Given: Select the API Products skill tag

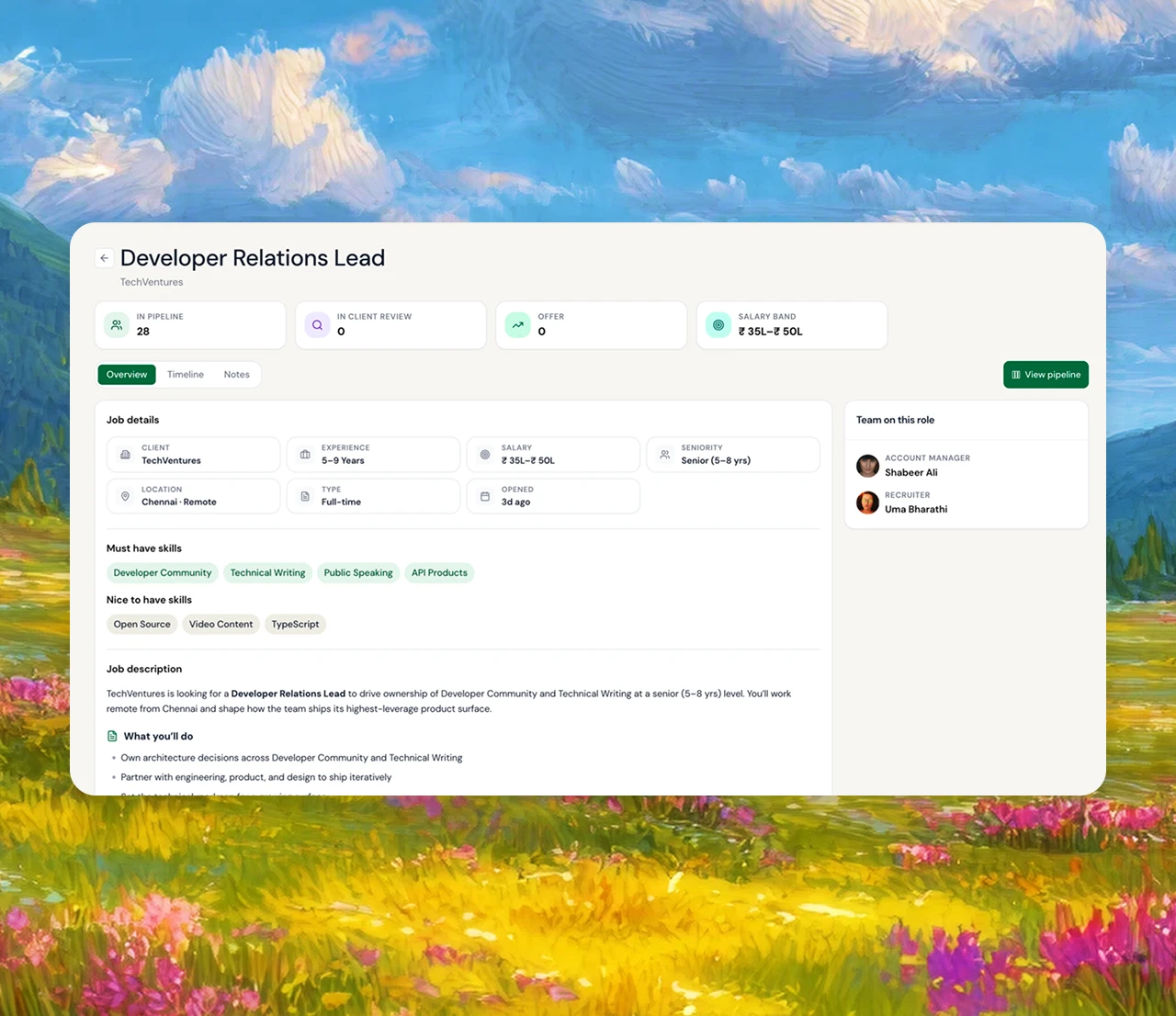Looking at the screenshot, I should [439, 573].
